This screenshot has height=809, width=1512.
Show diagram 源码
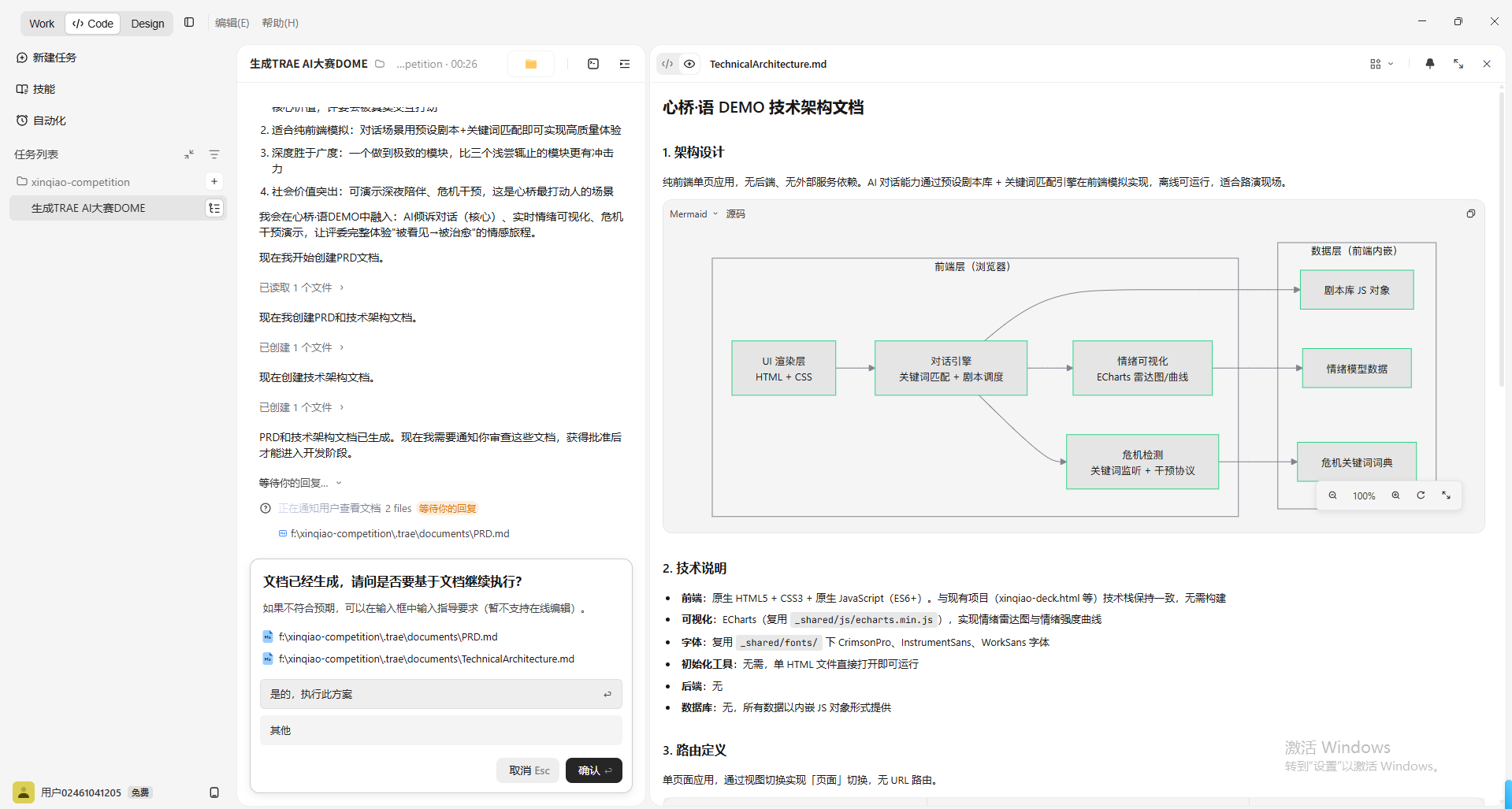[x=735, y=214]
